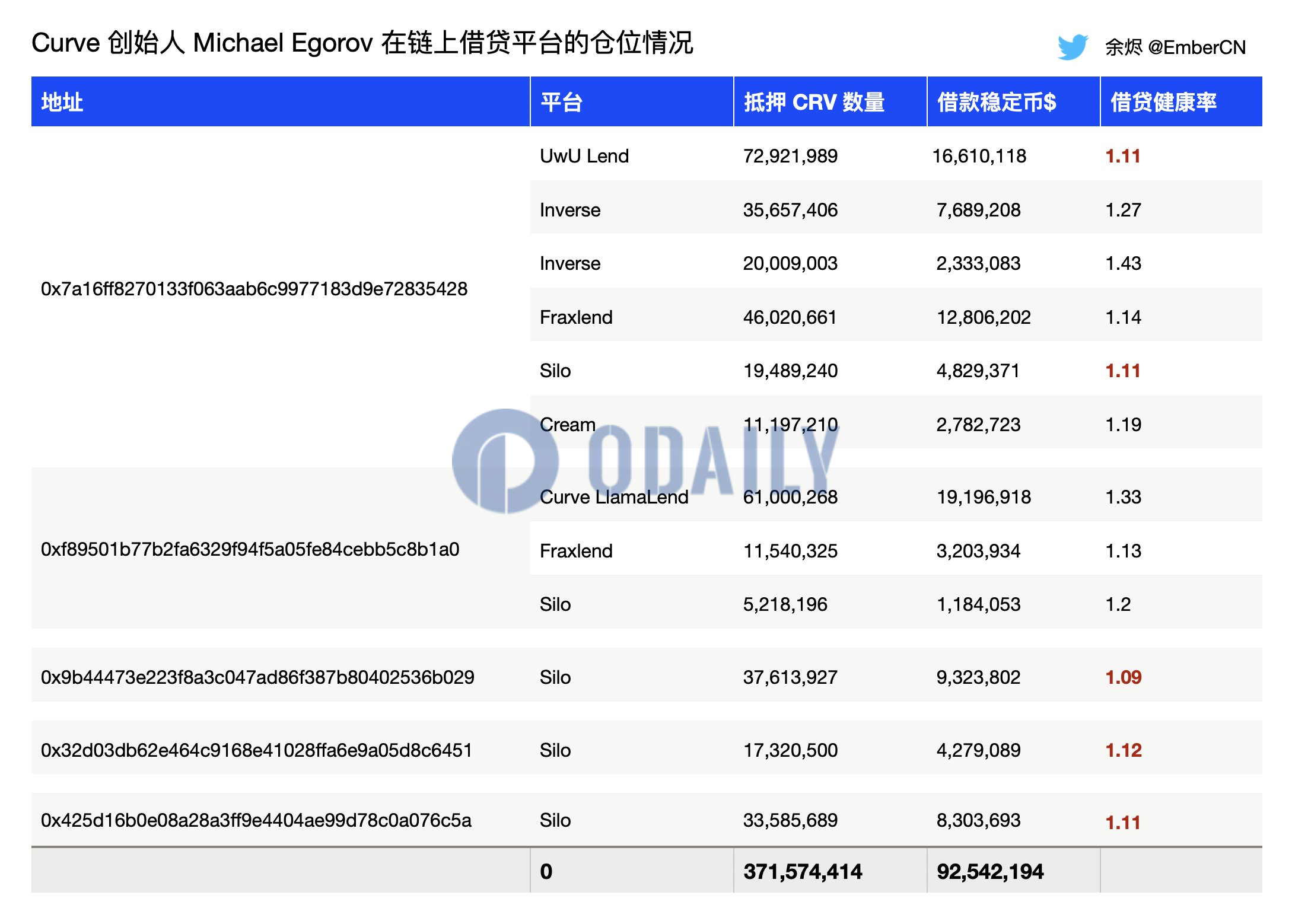1292x924 pixels.
Task: Click the 1.14 health rate value
Action: pyautogui.click(x=1124, y=317)
